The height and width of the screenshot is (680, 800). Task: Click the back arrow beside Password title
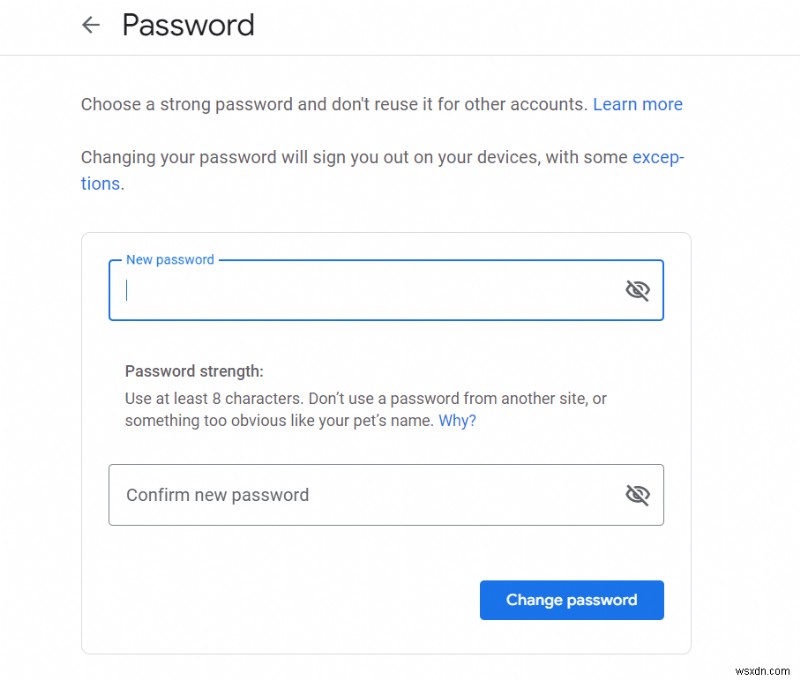pos(91,25)
